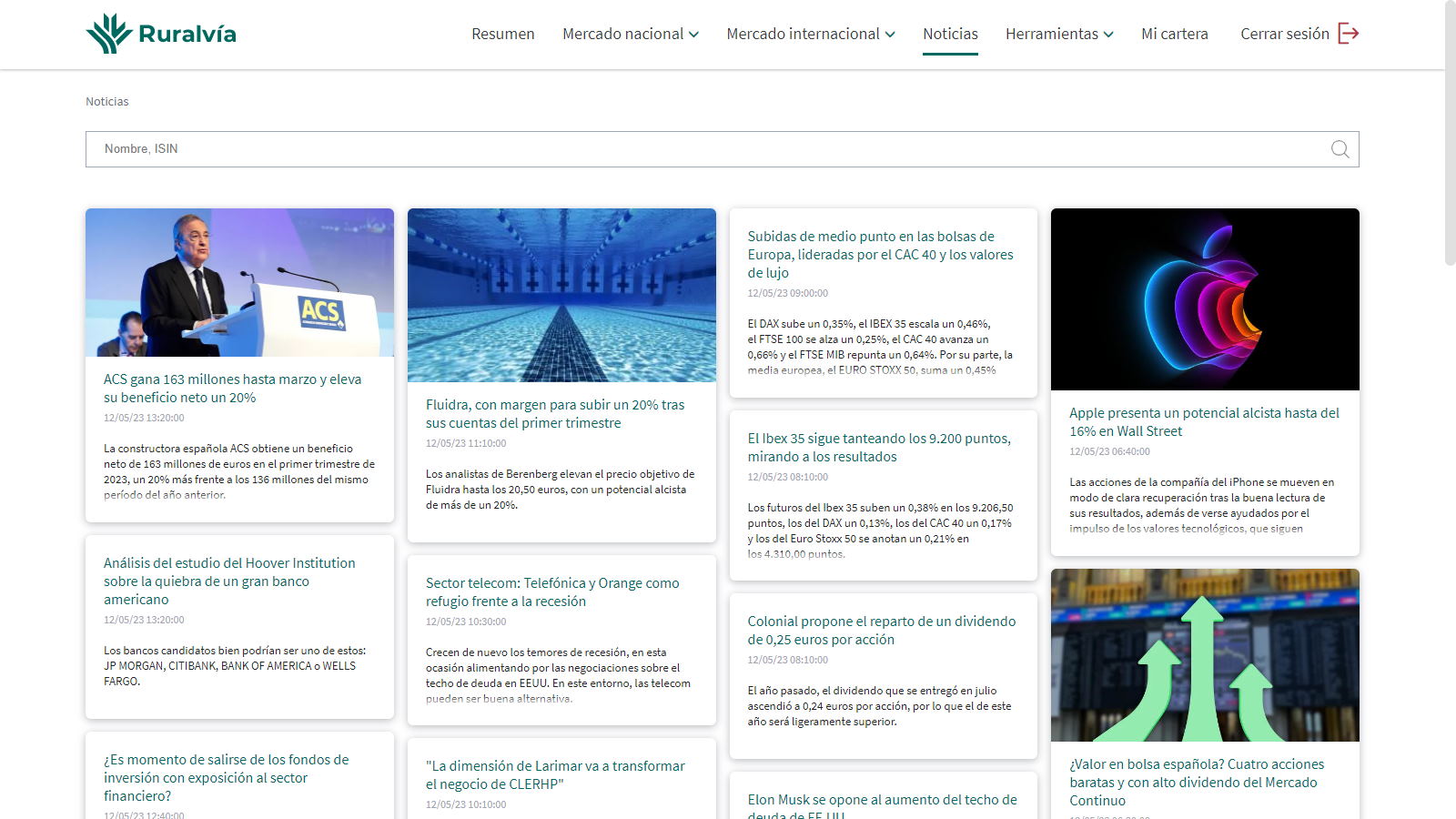Click the Noticias breadcrumb
This screenshot has width=1456, height=819.
(x=107, y=102)
